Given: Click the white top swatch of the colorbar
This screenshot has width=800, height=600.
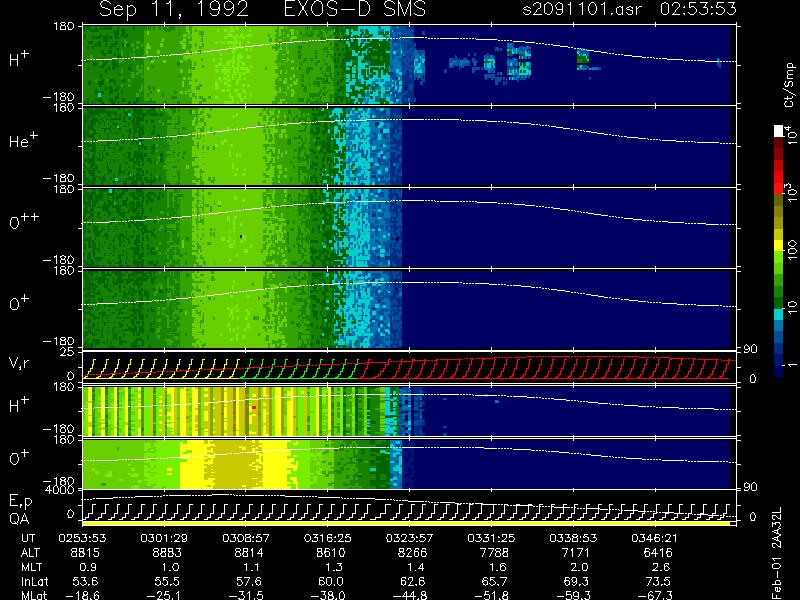Looking at the screenshot, I should click(779, 131).
